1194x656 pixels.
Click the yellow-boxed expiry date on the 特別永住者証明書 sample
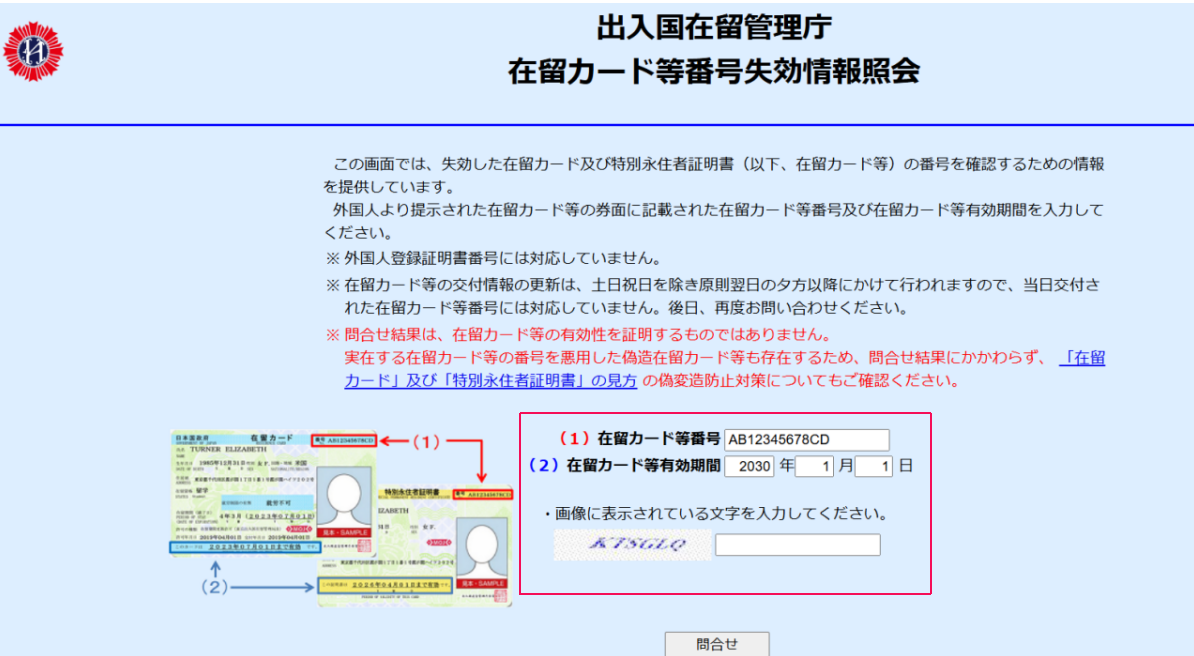pyautogui.click(x=383, y=583)
